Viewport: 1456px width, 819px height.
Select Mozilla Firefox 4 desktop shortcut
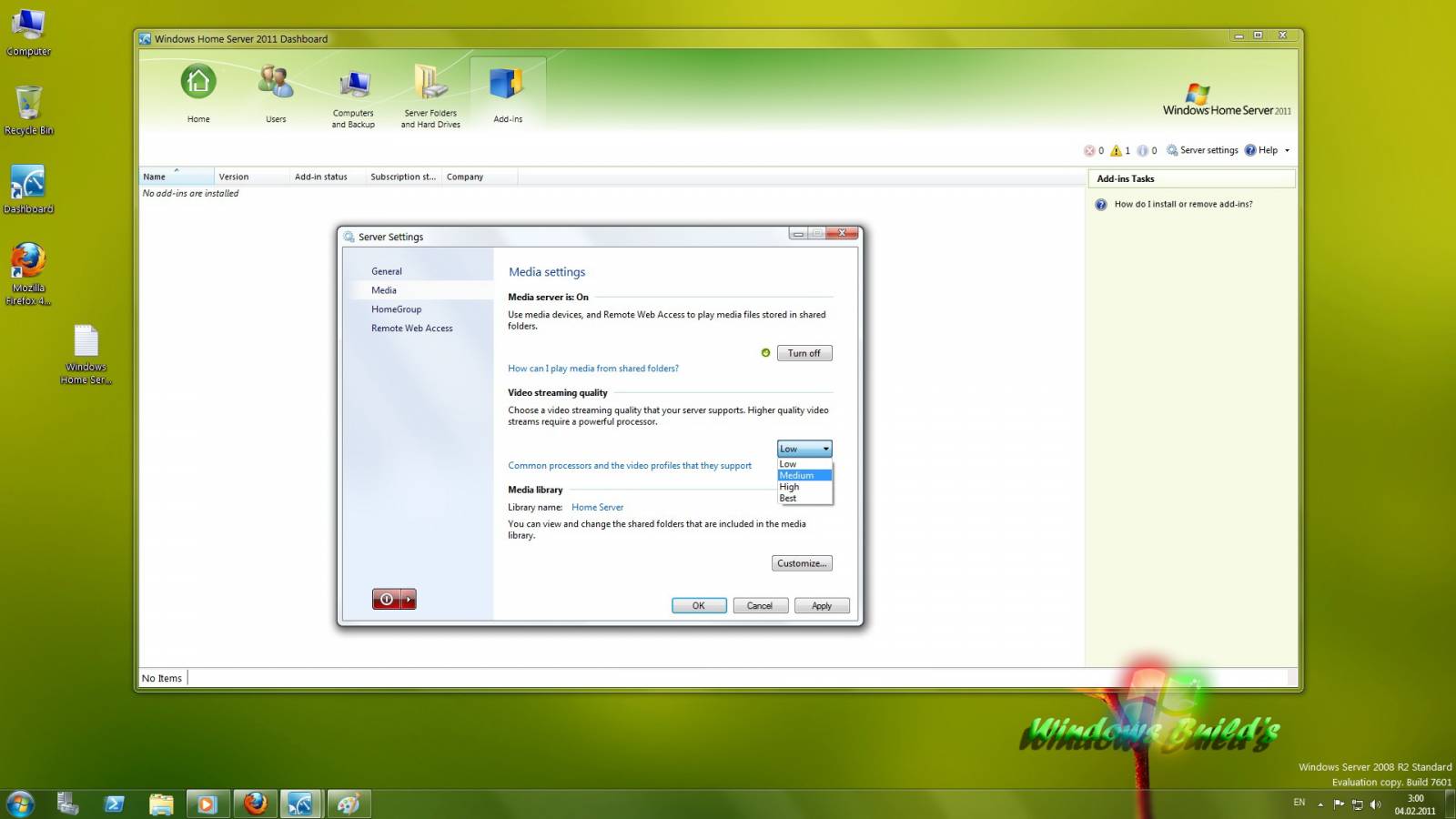pyautogui.click(x=28, y=273)
